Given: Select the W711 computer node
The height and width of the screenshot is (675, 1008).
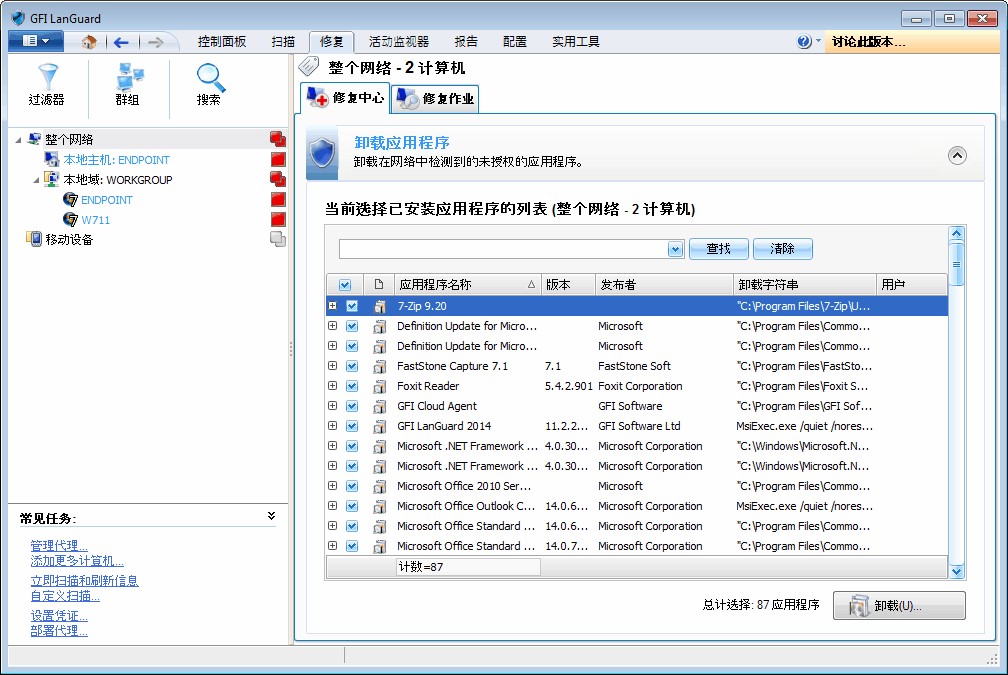Looking at the screenshot, I should (95, 220).
